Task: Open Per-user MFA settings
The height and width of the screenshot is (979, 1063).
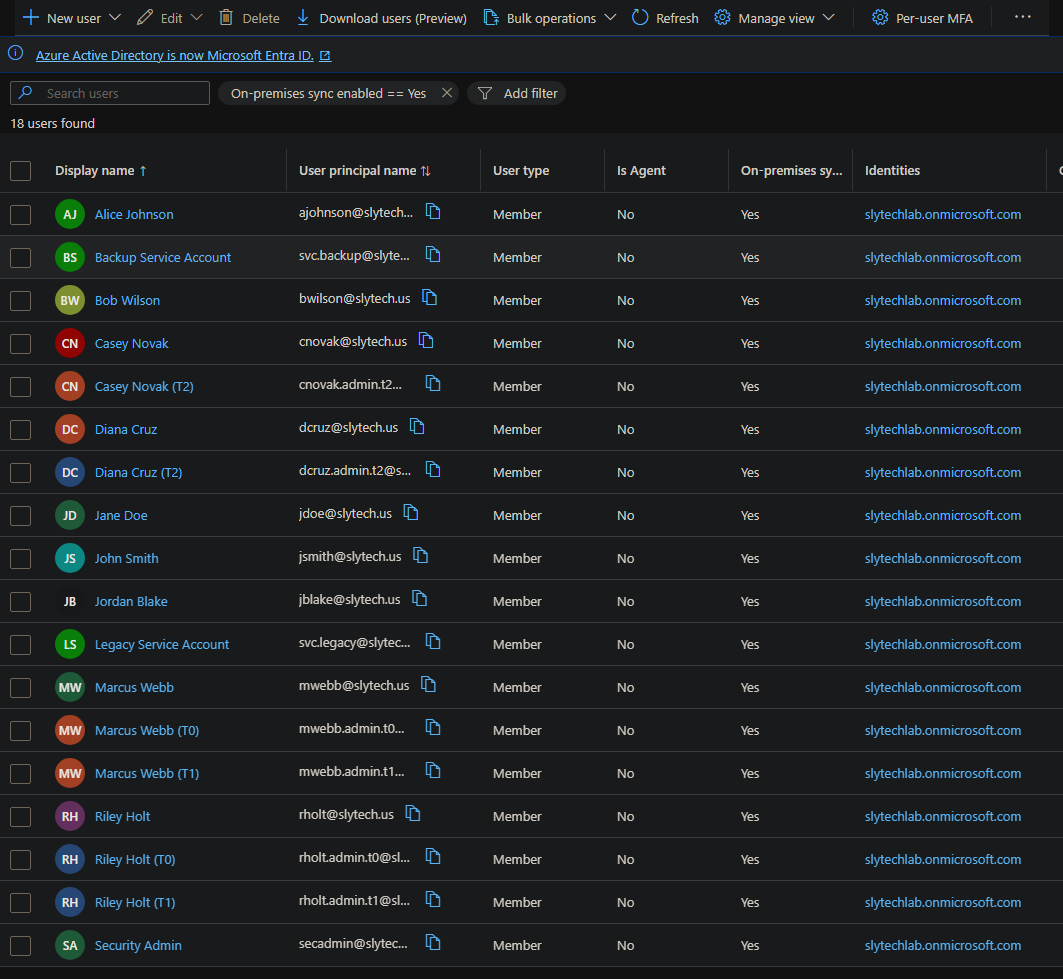Action: 923,18
